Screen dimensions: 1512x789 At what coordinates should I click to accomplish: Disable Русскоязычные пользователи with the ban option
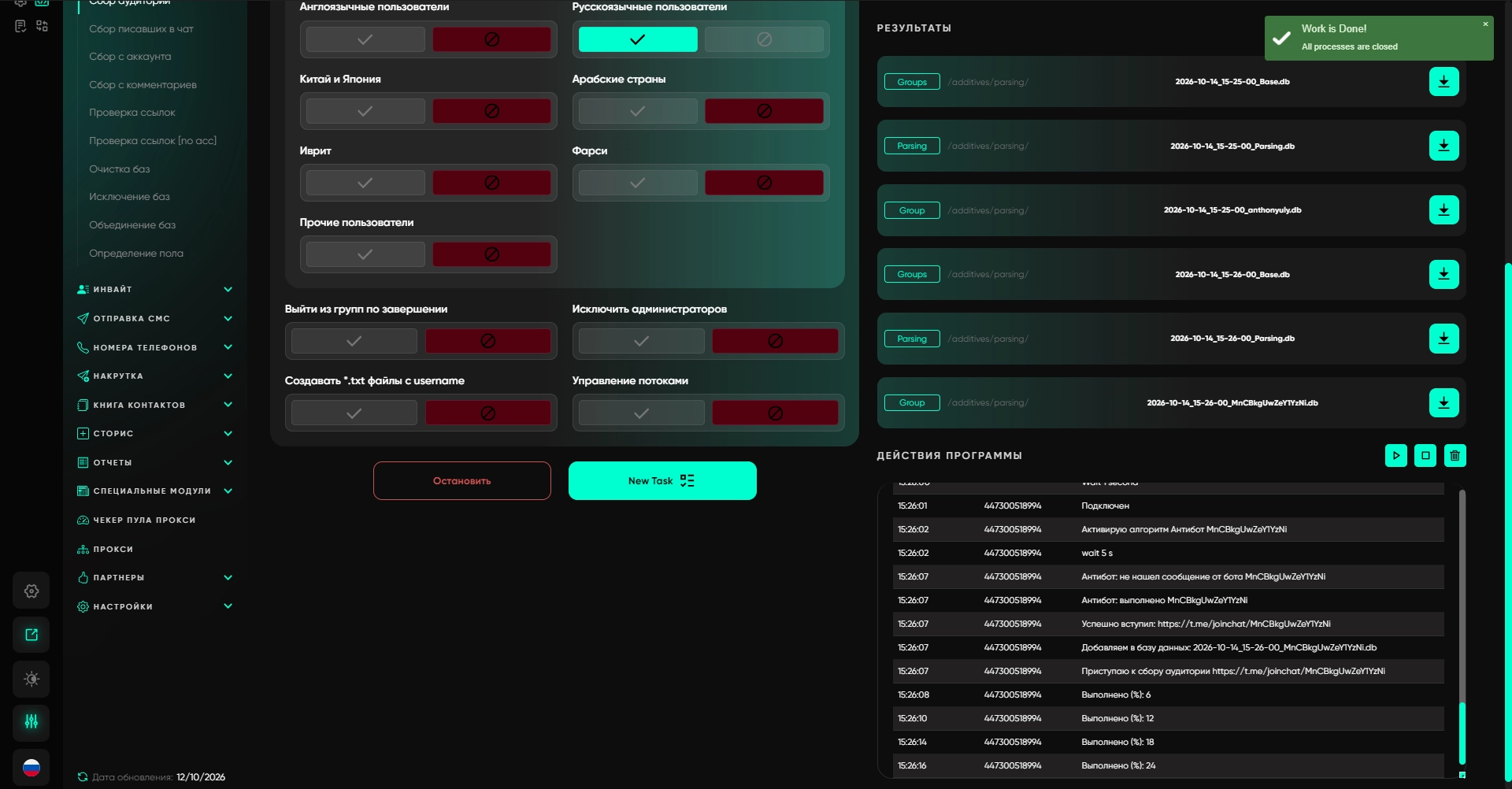pos(764,39)
